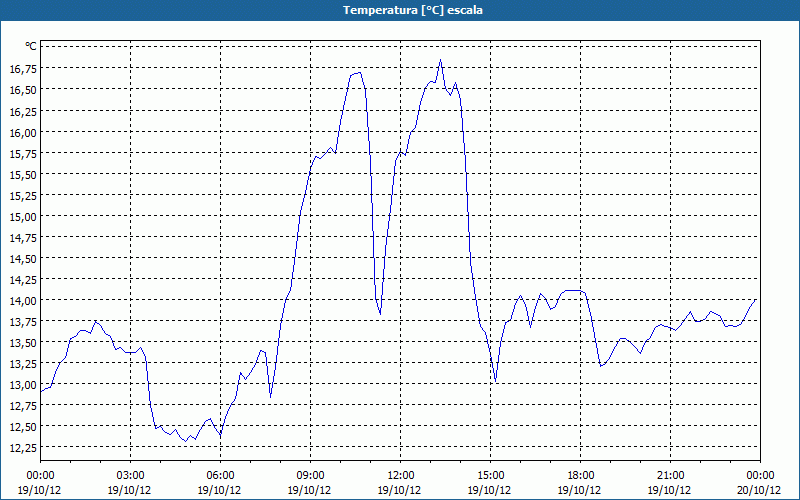The height and width of the screenshot is (500, 800).
Task: Pick the 19/10/12 date beneath 18:00
Action: click(579, 490)
